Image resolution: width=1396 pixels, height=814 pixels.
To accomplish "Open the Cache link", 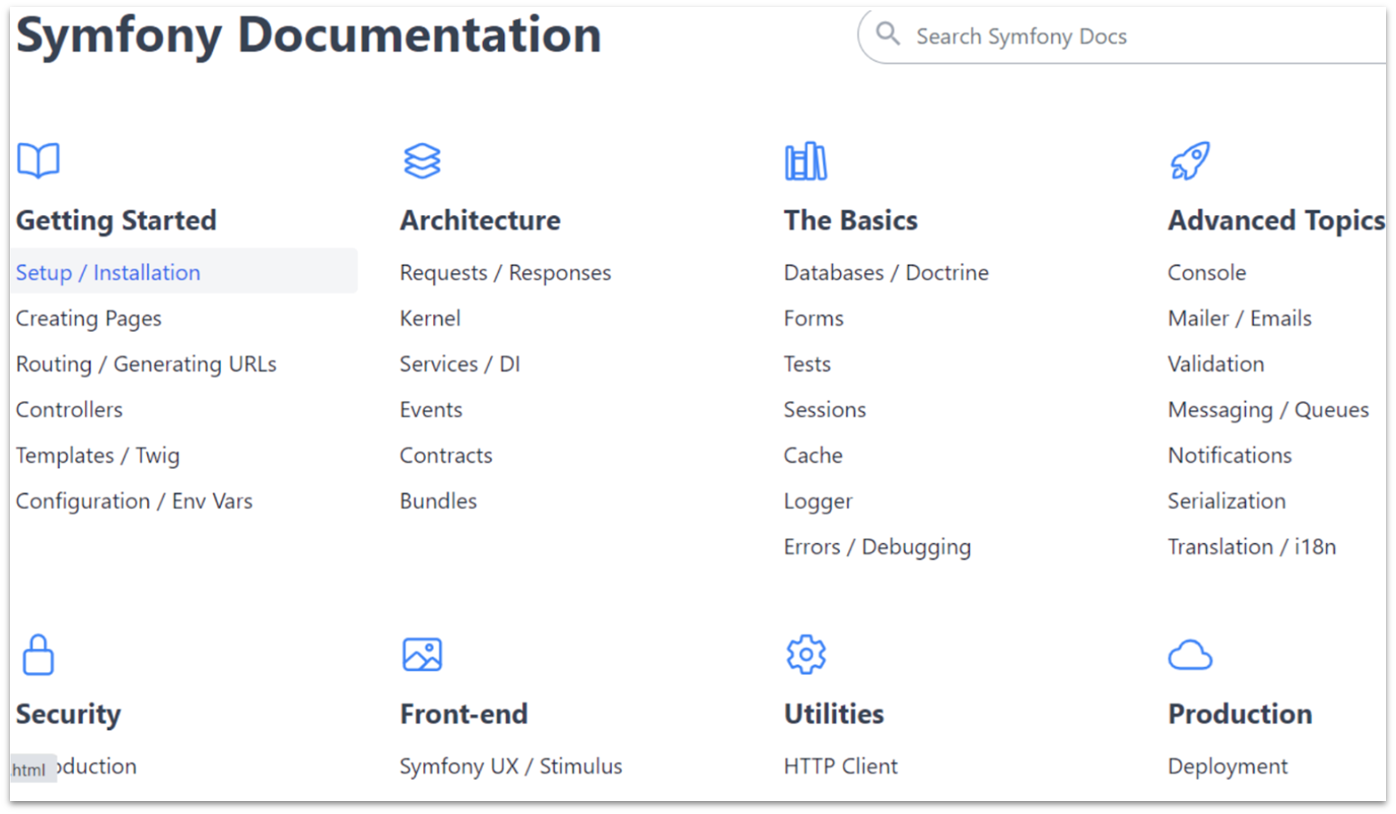I will point(813,456).
